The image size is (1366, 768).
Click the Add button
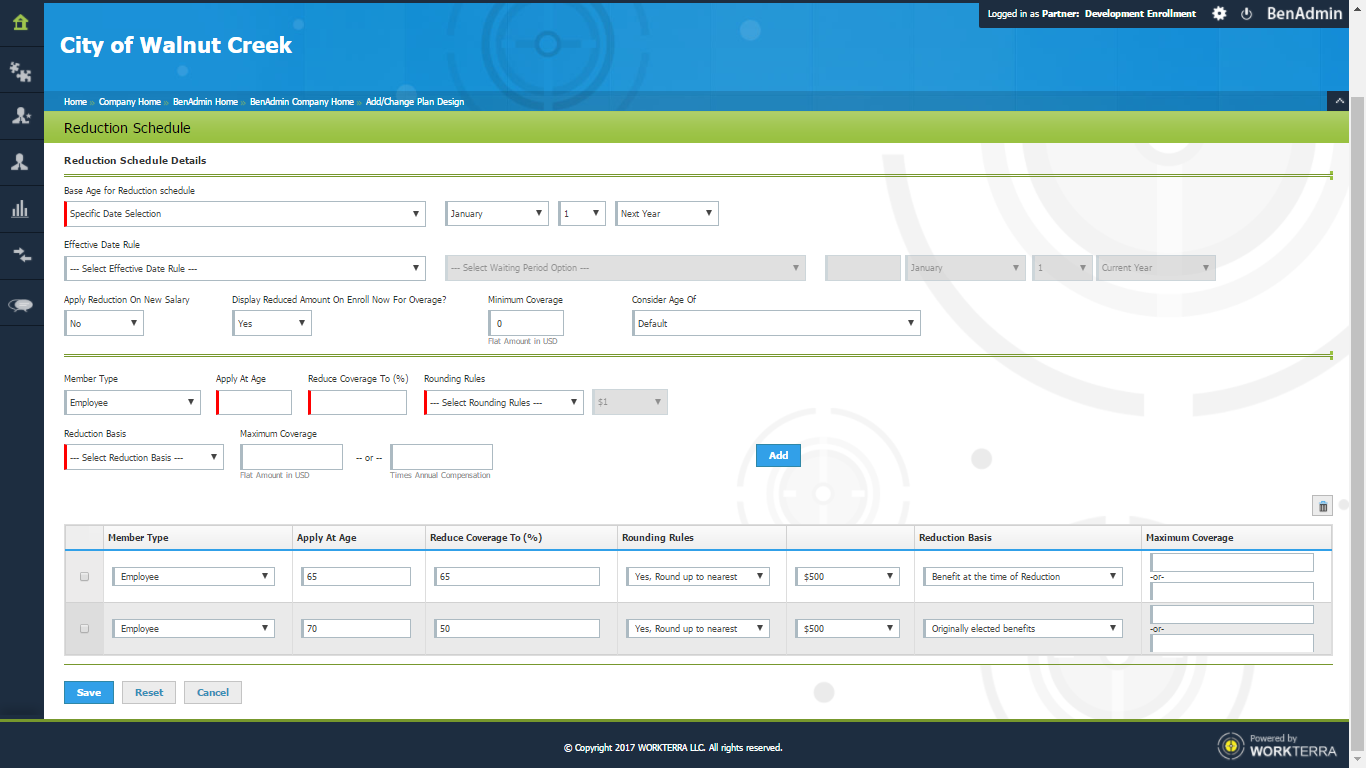tap(779, 455)
